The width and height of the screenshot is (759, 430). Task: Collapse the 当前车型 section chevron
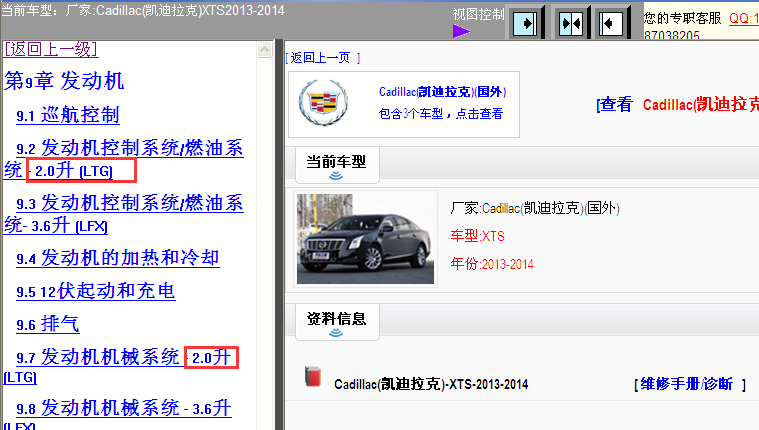[x=336, y=176]
